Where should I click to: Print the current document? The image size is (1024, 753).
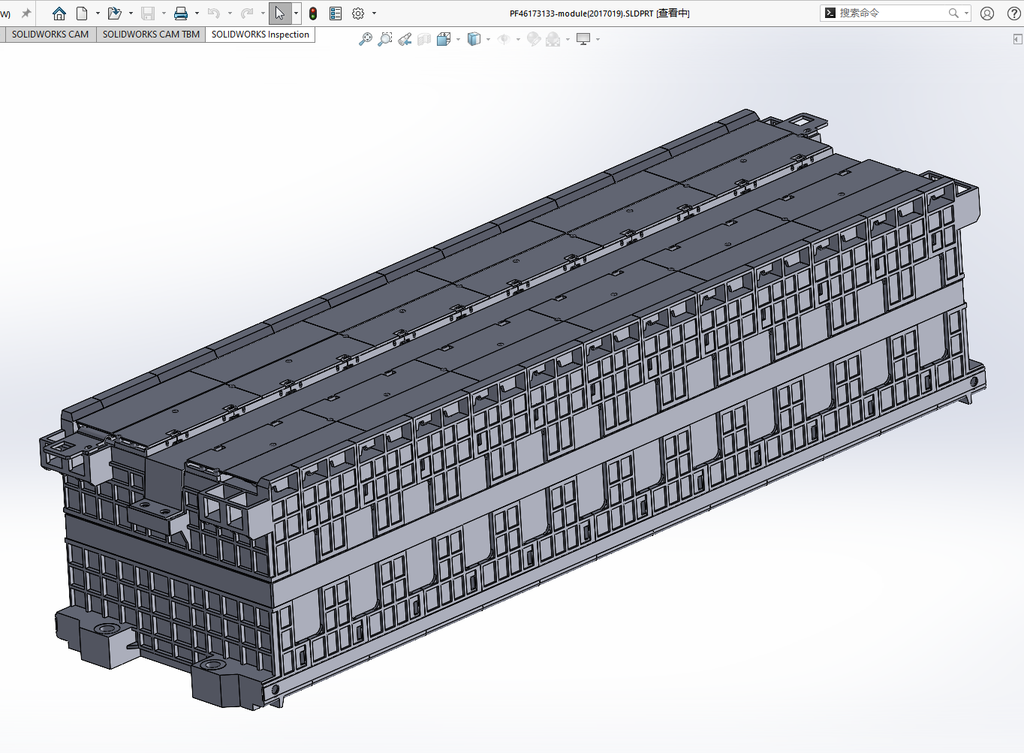coord(181,13)
